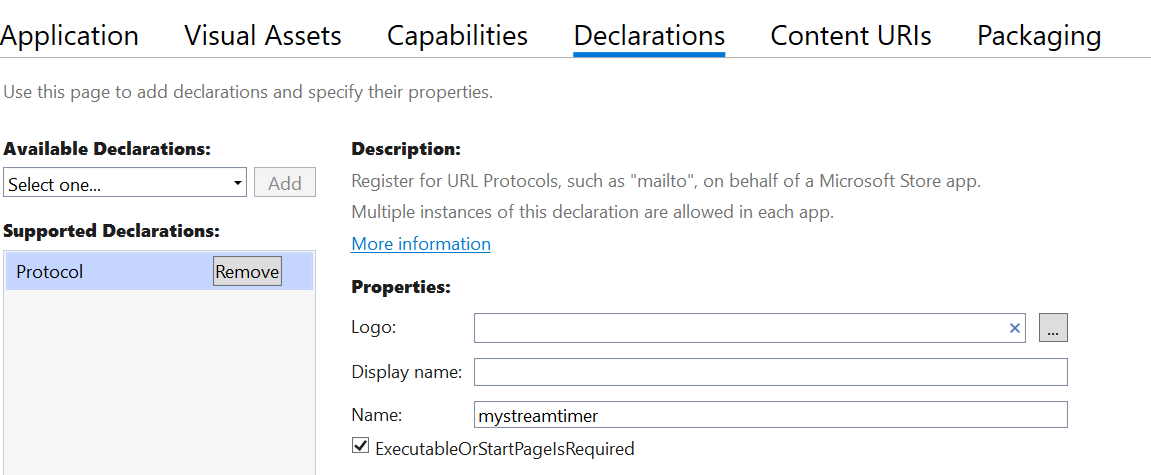Expand the Available Declarations 'Select one...' dropdown
The width and height of the screenshot is (1151, 475).
pos(125,183)
